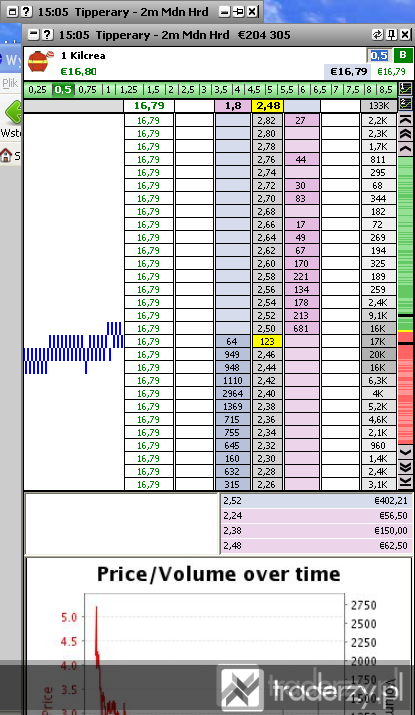Click single chevron up ladder arrow
The height and width of the screenshot is (715, 415).
pyautogui.click(x=405, y=149)
